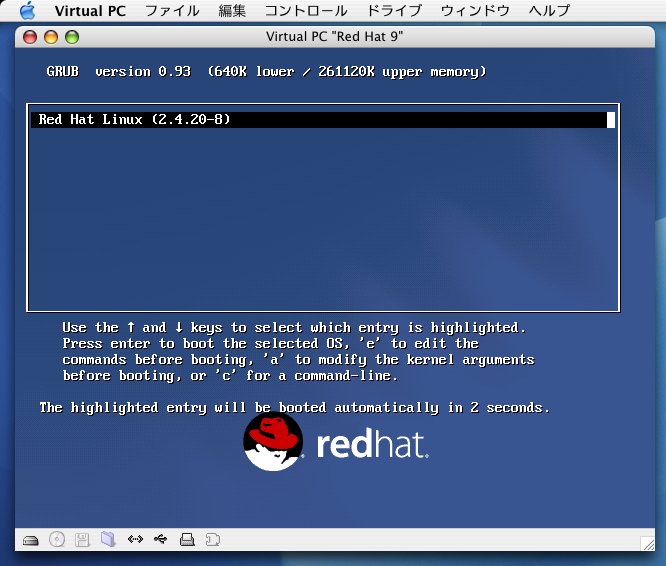Open the ファイル menu
666x566 pixels.
click(x=172, y=11)
